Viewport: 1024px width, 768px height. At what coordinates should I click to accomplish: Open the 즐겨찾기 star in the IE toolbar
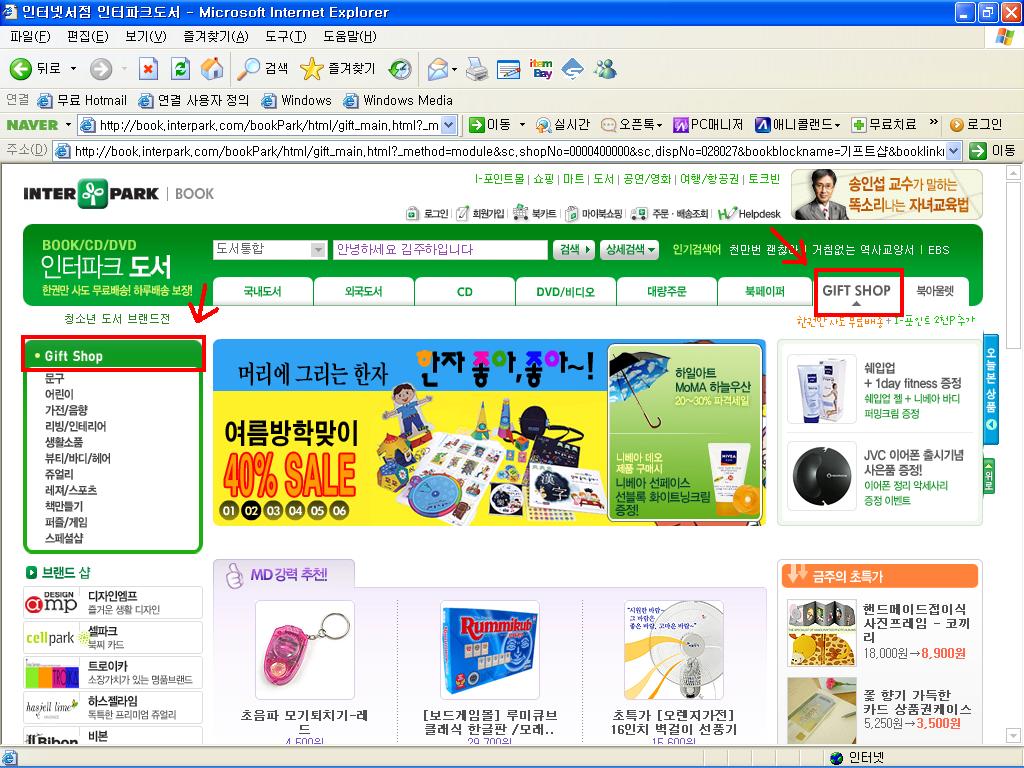[338, 68]
